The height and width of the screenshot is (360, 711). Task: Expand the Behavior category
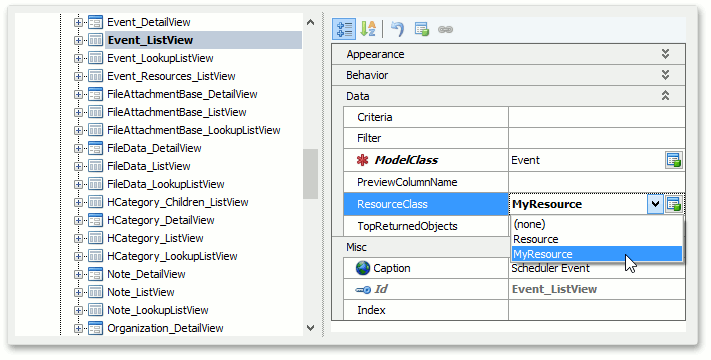point(665,75)
